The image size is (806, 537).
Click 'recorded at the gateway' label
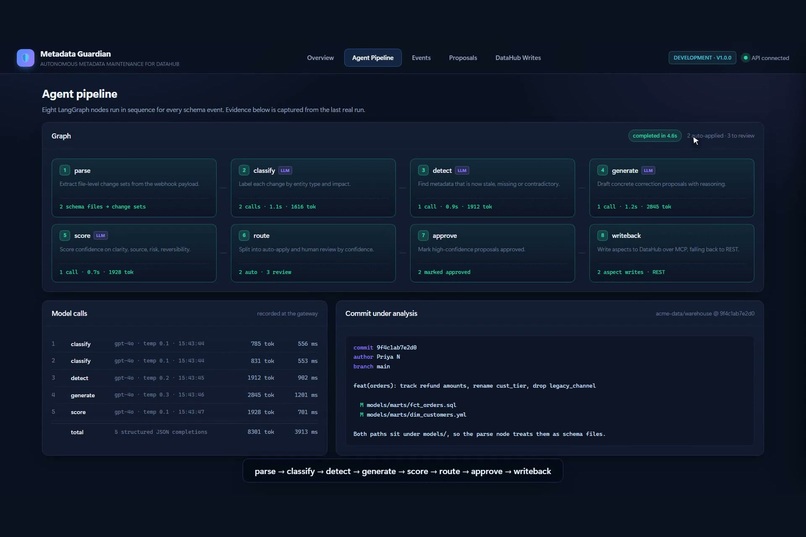(287, 313)
